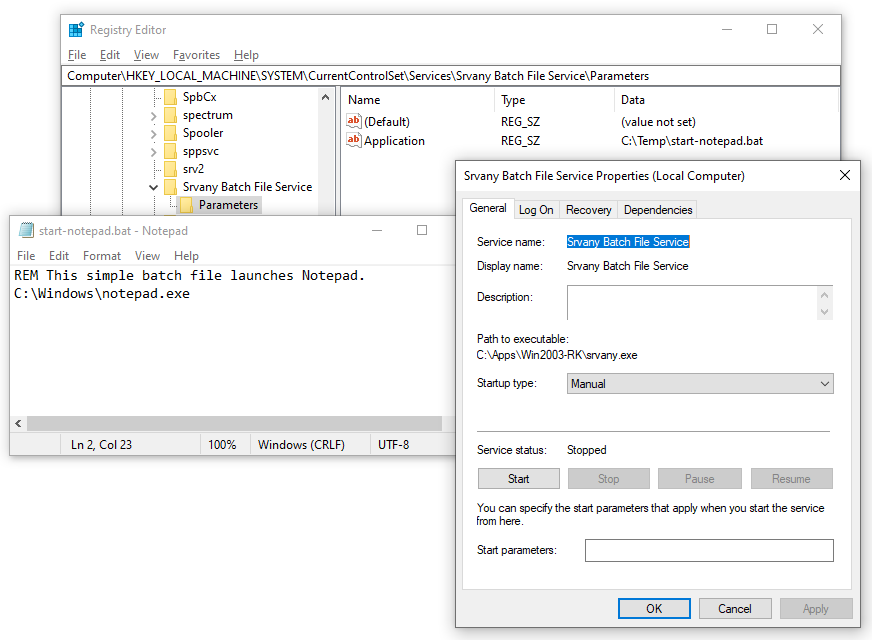Viewport: 872px width, 640px height.
Task: Select the Spooler folder icon
Action: click(x=171, y=133)
